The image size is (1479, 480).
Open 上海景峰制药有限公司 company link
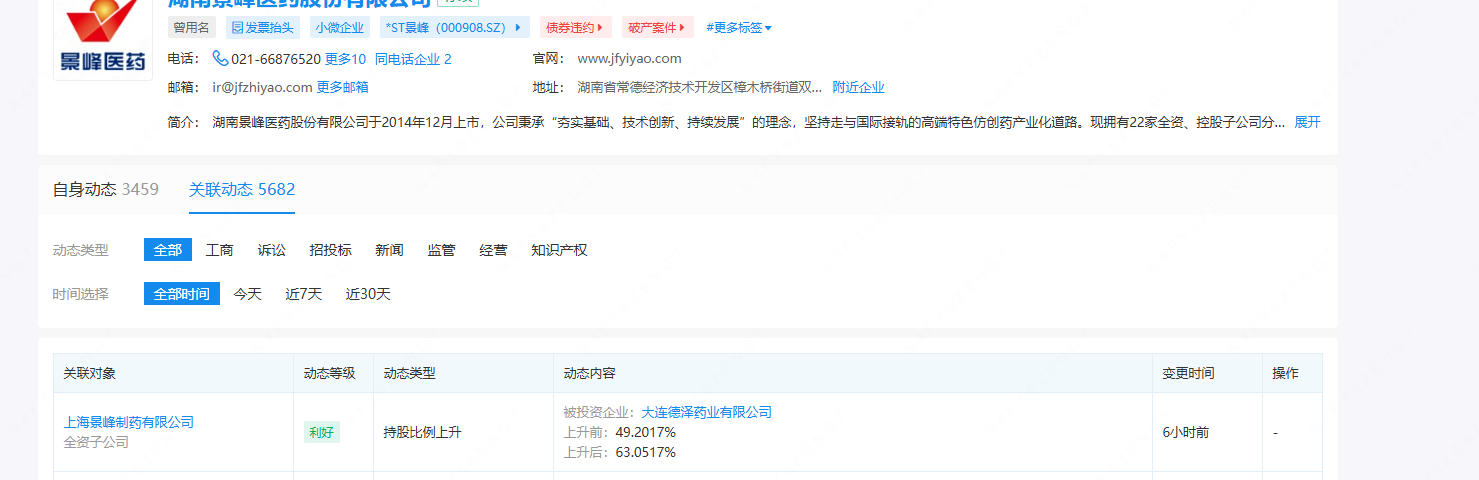point(129,422)
